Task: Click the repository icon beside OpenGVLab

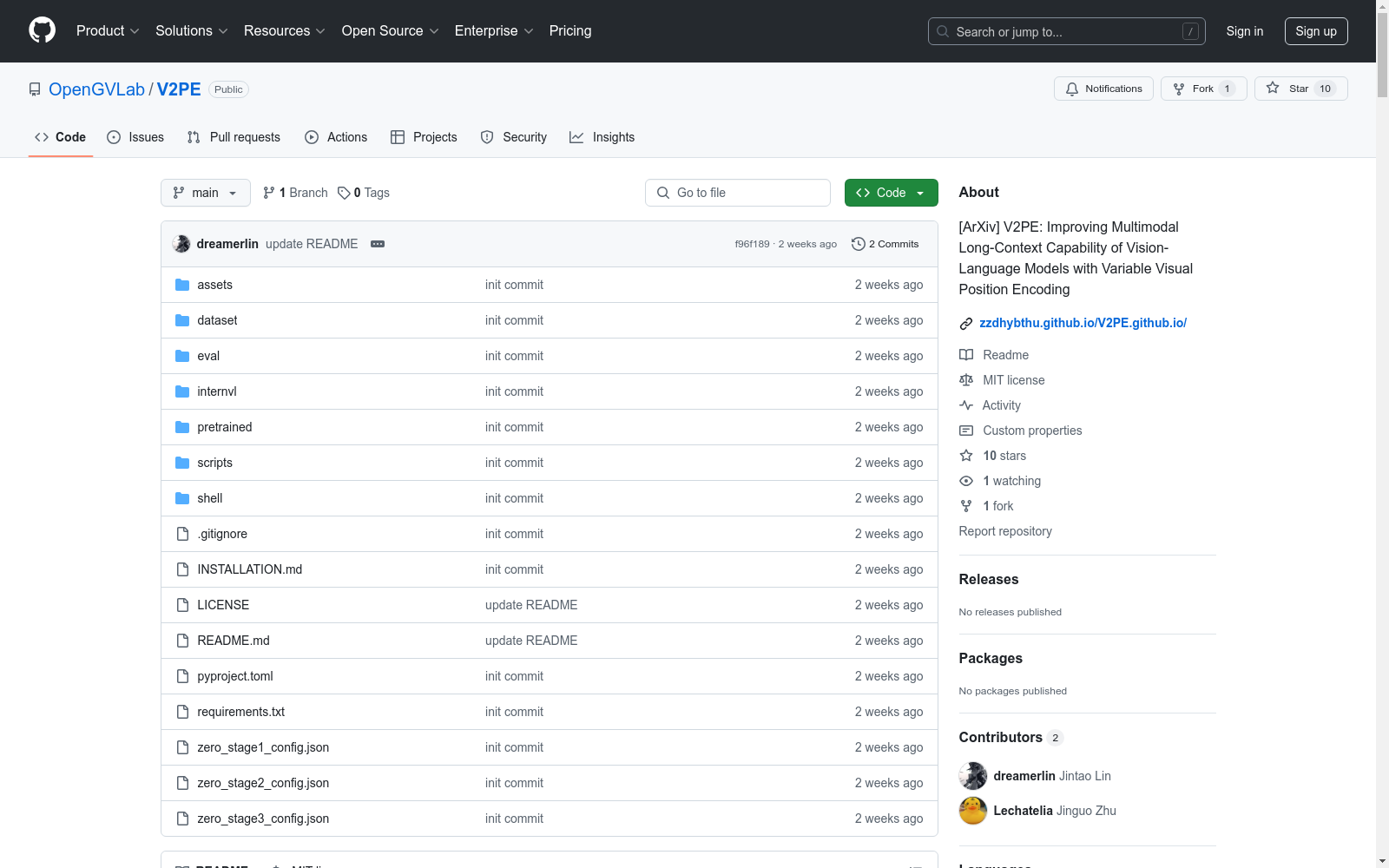Action: 35,89
